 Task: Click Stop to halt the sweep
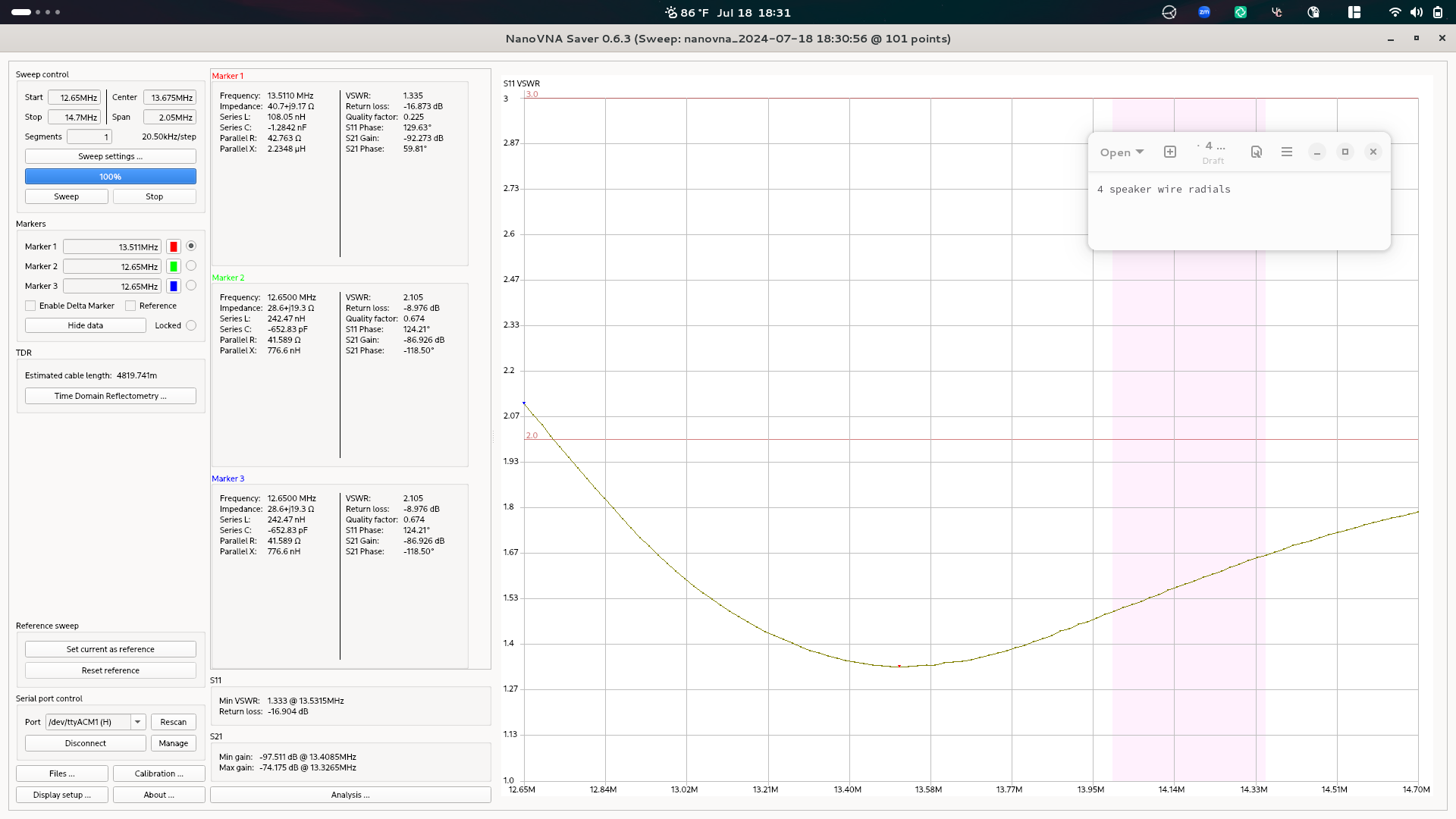[155, 196]
